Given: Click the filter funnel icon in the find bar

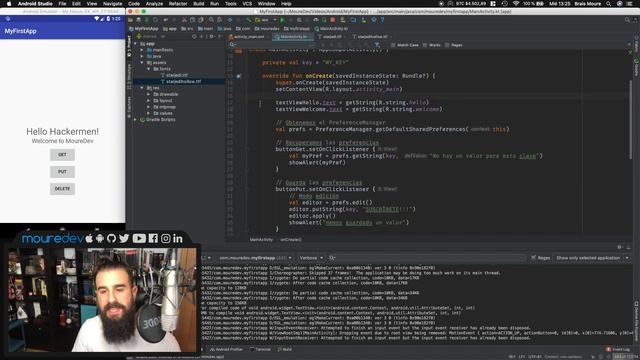Looking at the screenshot, I should click(377, 45).
